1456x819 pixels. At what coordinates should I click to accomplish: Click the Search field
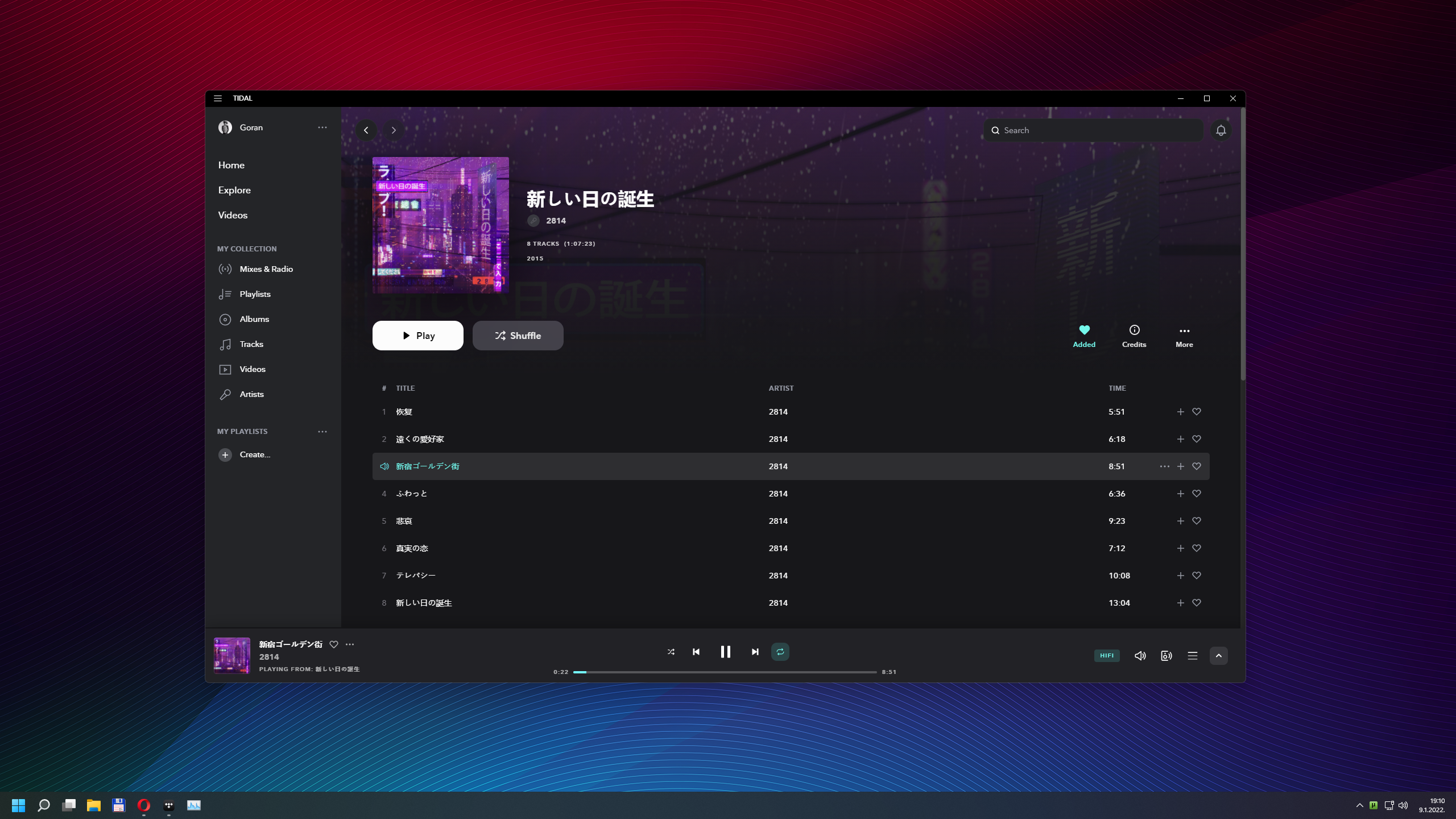click(1093, 130)
